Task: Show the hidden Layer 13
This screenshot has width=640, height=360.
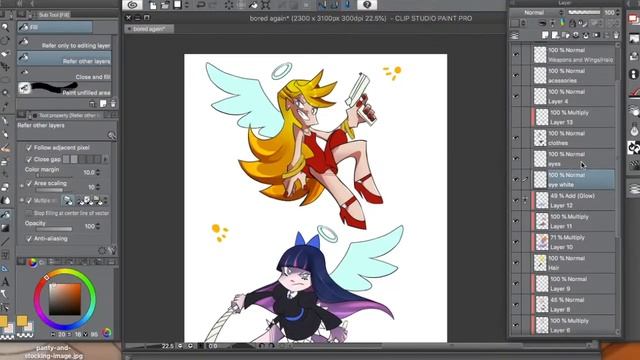Action: [x=516, y=117]
